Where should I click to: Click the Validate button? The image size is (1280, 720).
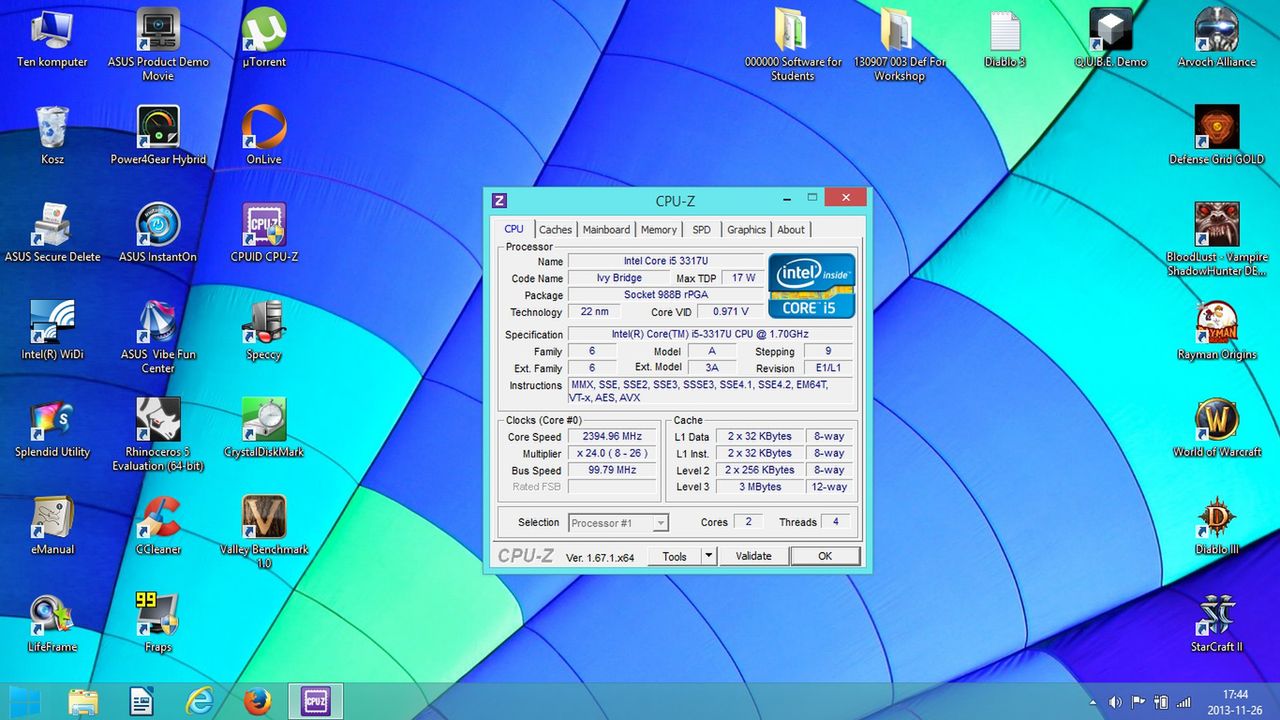click(x=753, y=556)
